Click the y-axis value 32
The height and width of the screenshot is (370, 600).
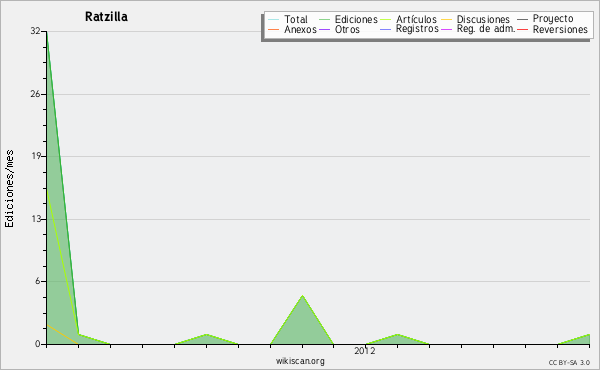[35, 31]
